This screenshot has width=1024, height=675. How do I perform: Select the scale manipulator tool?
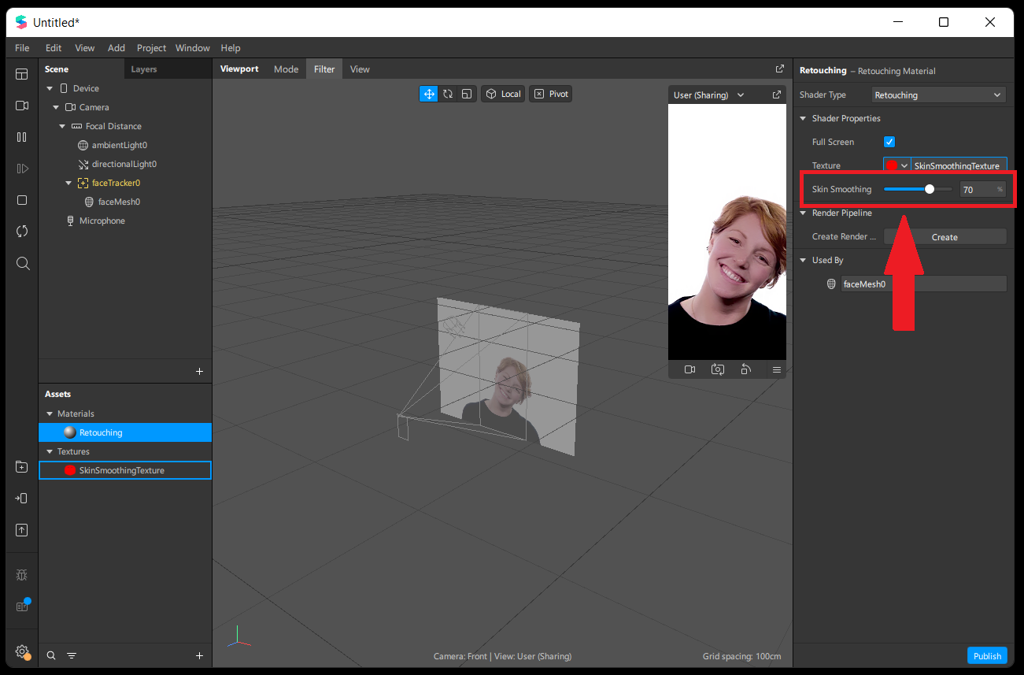(466, 94)
